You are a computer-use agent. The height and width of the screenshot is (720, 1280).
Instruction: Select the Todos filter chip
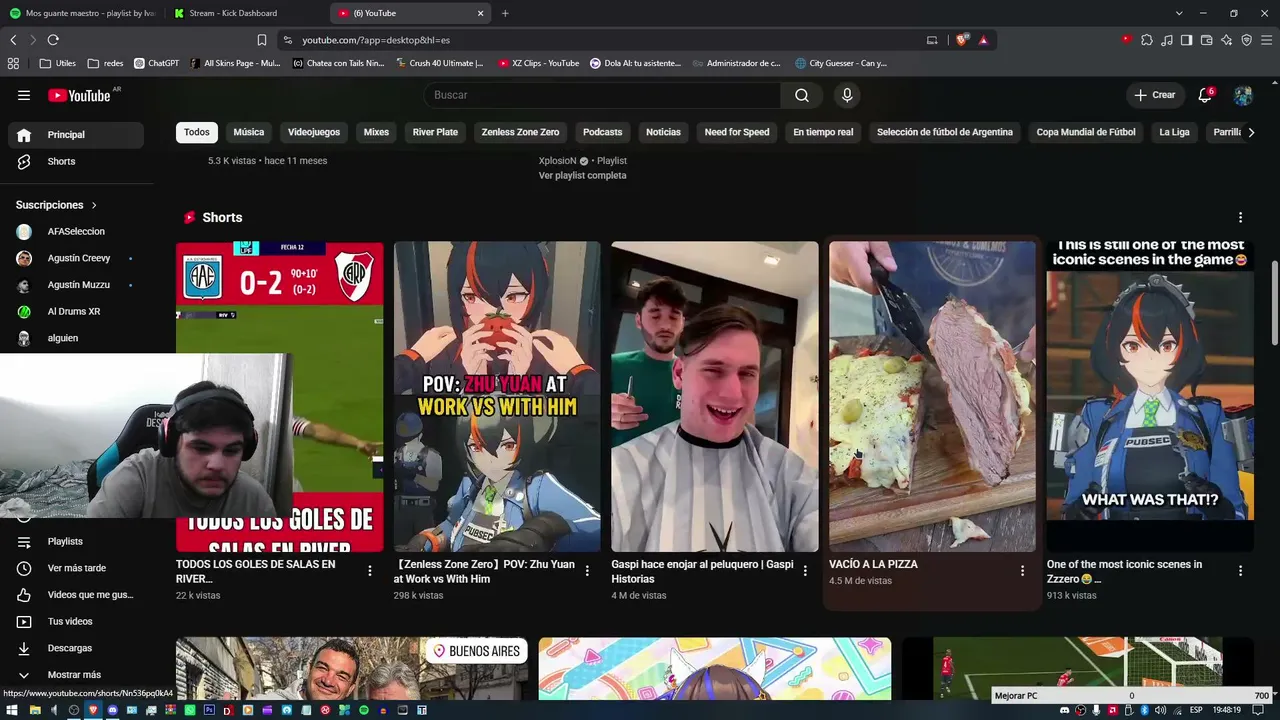point(197,132)
